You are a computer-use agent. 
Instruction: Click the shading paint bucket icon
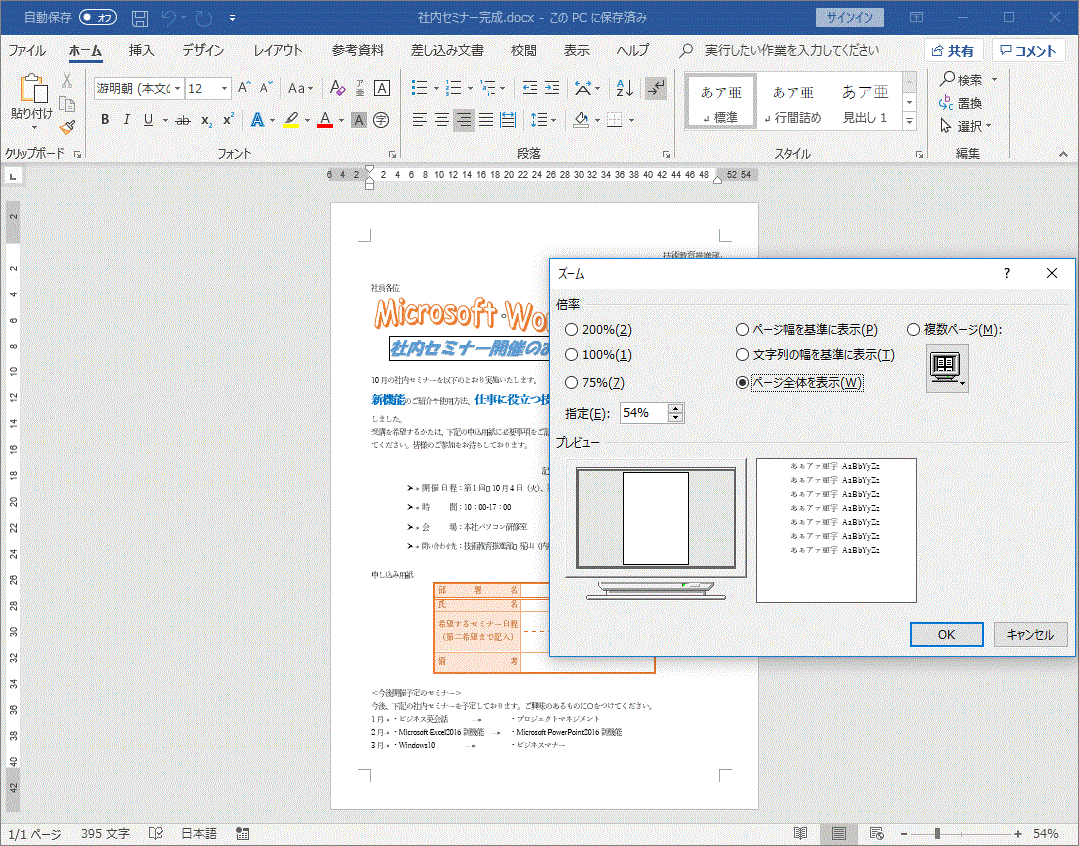click(x=581, y=120)
